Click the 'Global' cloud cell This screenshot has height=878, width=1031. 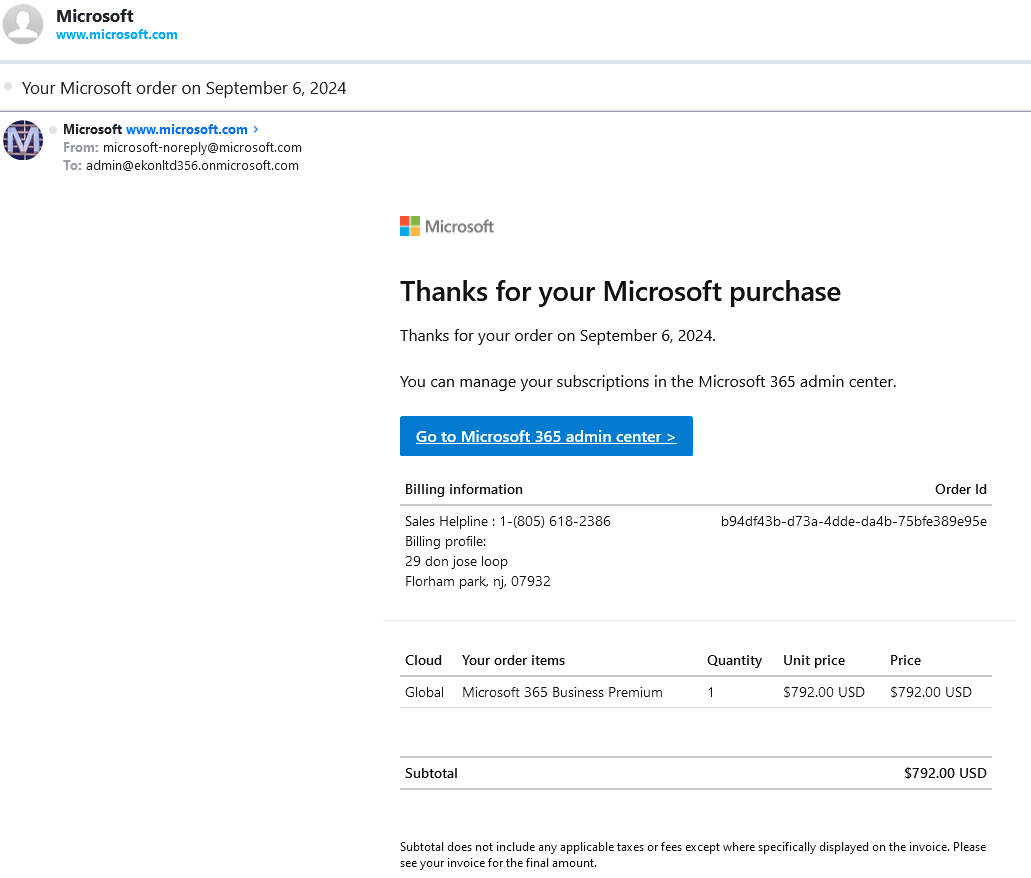coord(424,693)
